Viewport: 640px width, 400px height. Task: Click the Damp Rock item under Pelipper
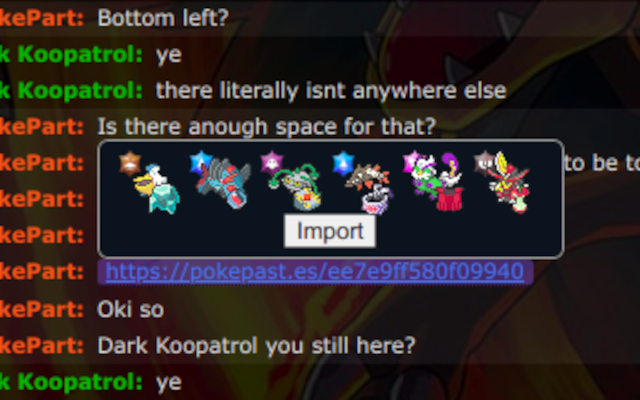click(x=165, y=200)
